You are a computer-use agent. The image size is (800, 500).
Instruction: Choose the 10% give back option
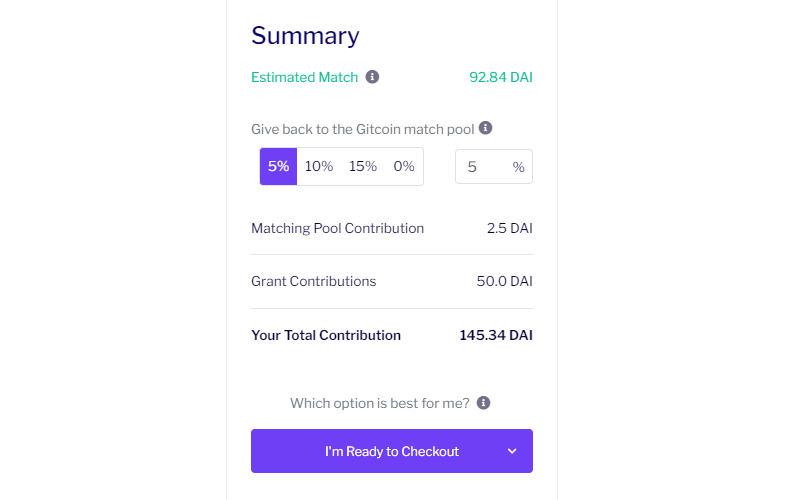coord(319,166)
